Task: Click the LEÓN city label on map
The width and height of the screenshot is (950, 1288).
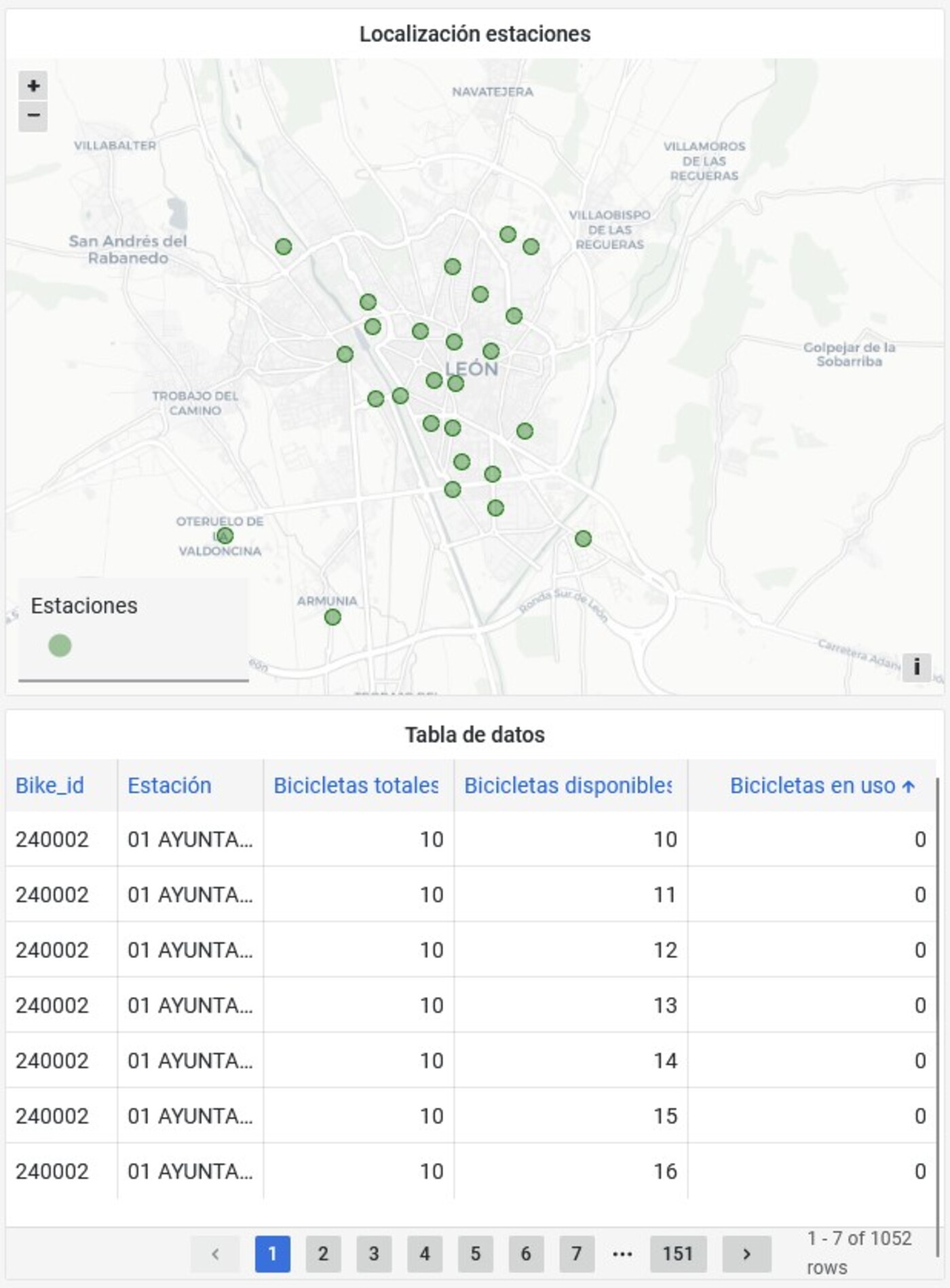Action: tap(472, 369)
